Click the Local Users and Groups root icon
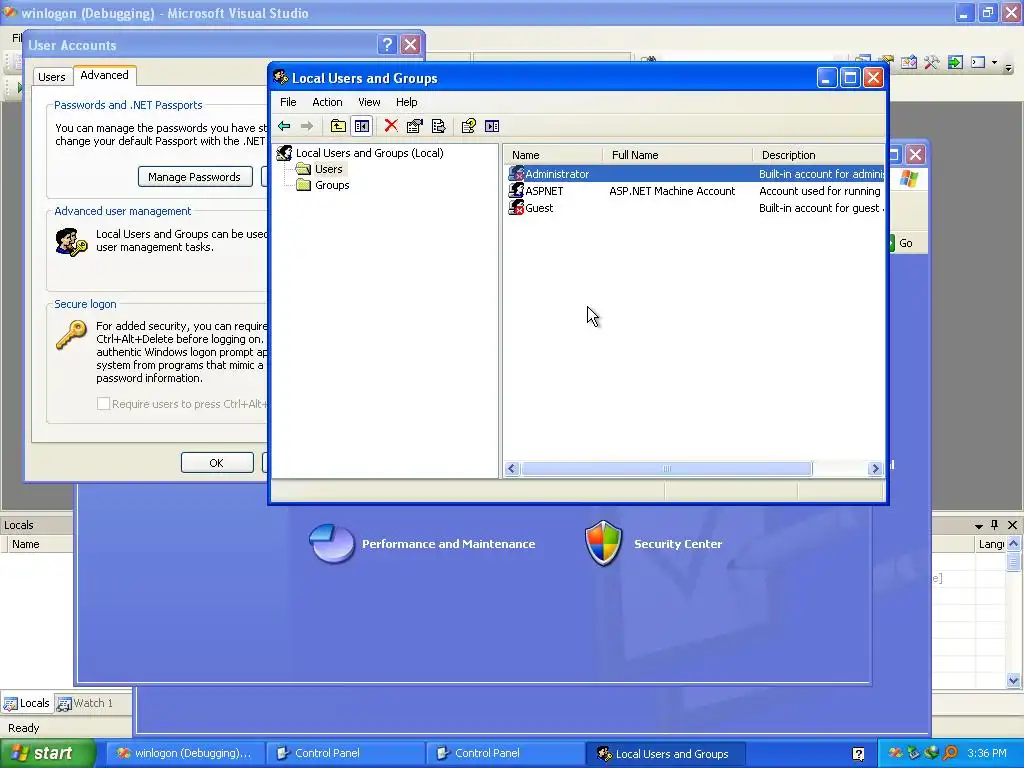 tap(284, 153)
